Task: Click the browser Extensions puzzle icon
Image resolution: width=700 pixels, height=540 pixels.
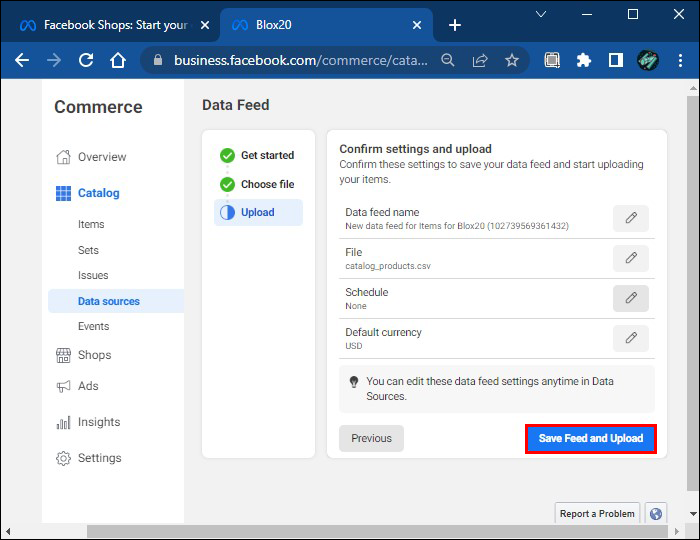Action: [x=584, y=60]
